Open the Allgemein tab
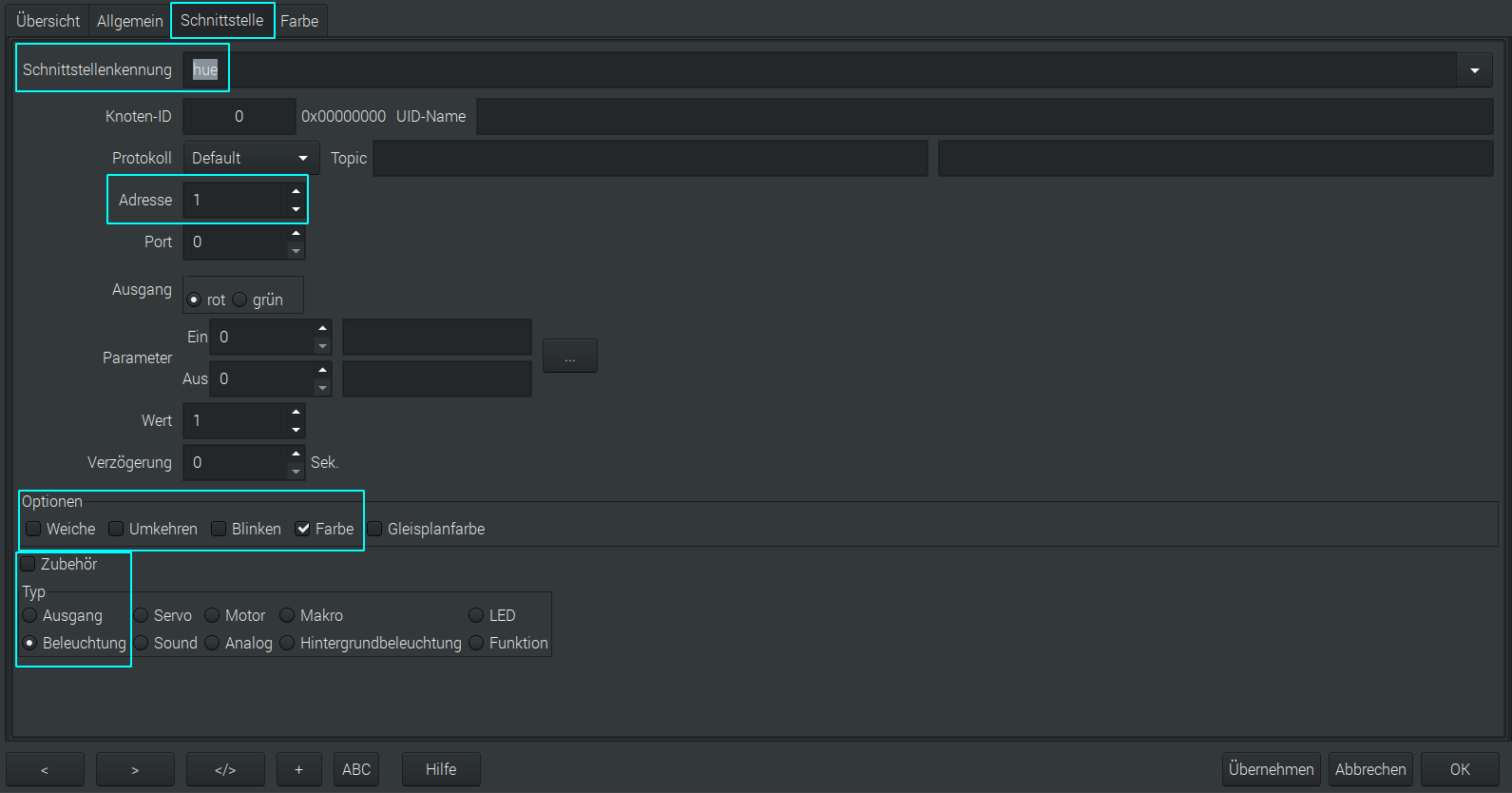 pos(130,21)
